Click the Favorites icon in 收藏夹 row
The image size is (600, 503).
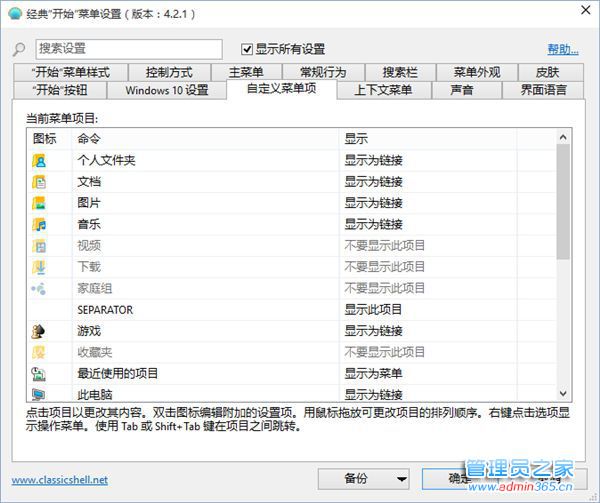[39, 352]
